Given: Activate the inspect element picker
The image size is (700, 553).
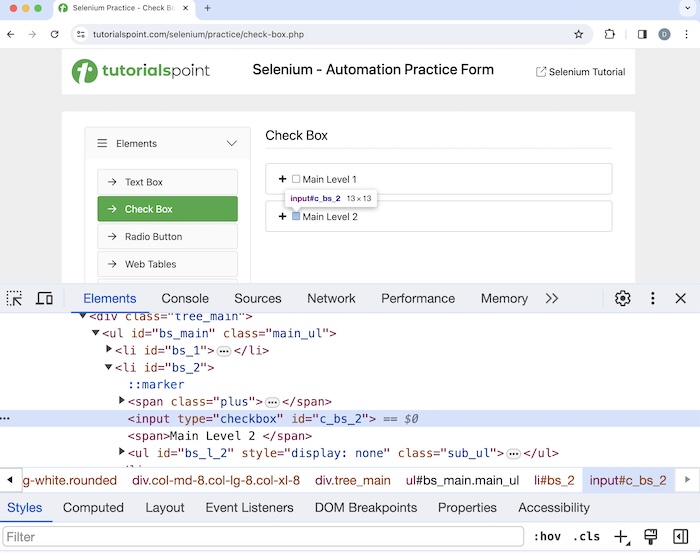Looking at the screenshot, I should point(14,298).
